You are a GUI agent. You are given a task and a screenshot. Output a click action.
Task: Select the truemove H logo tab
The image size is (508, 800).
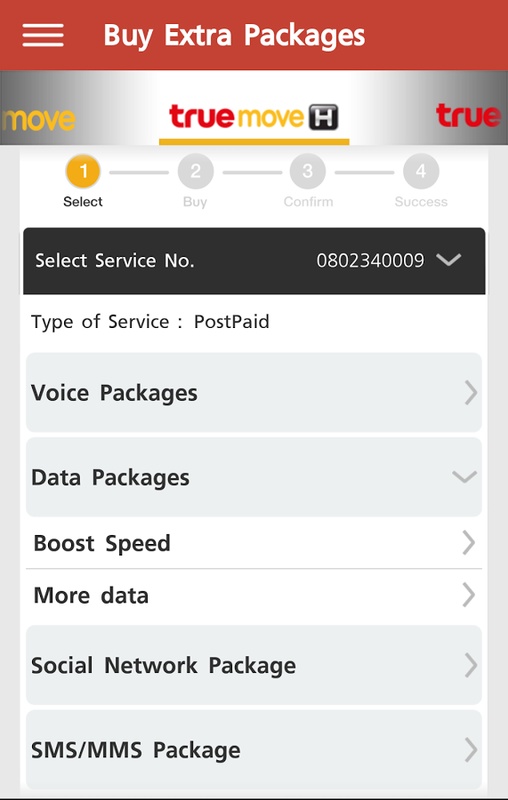pos(253,117)
